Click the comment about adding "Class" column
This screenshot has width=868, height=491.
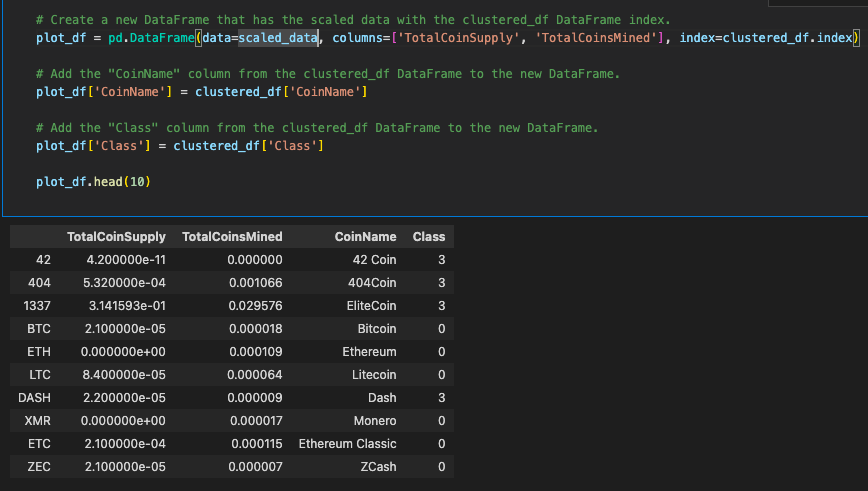pyautogui.click(x=317, y=128)
